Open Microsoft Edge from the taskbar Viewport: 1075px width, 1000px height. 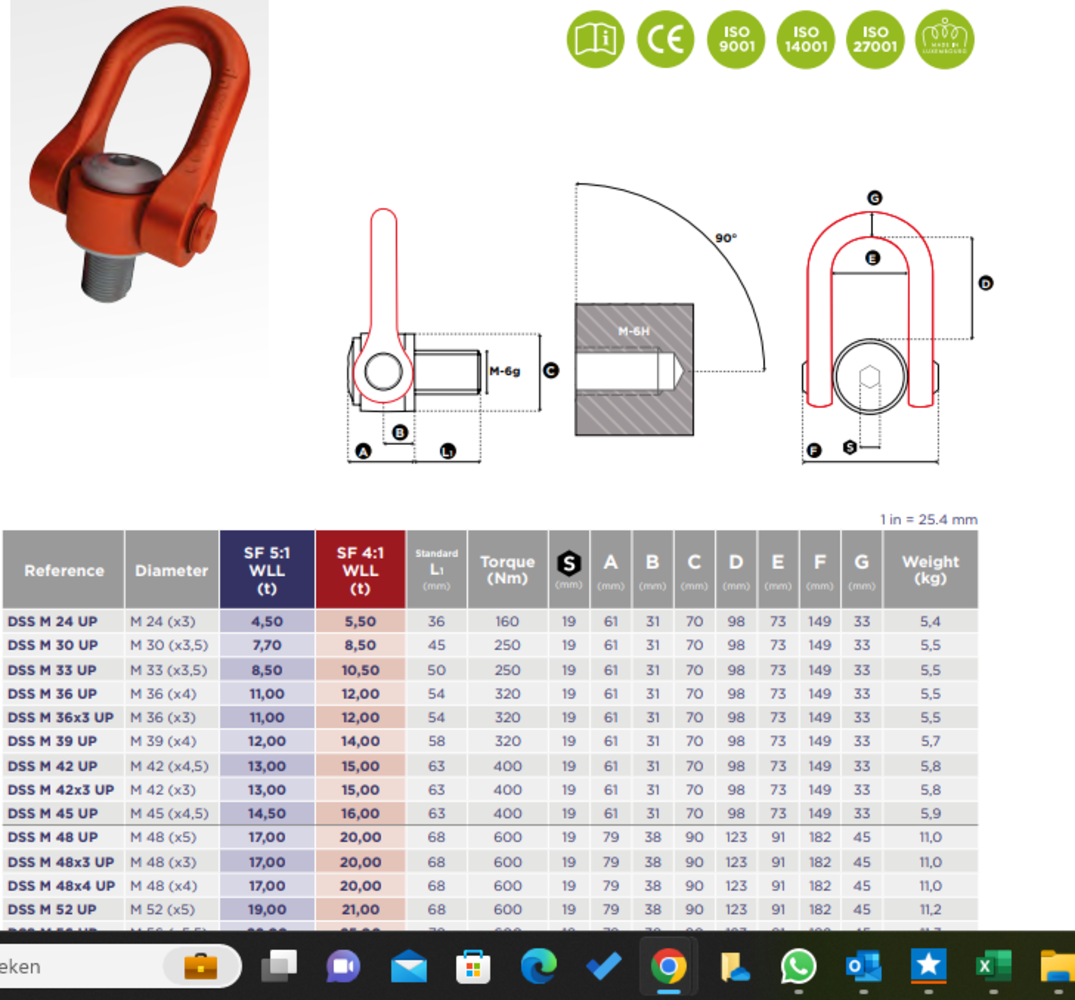pyautogui.click(x=538, y=967)
